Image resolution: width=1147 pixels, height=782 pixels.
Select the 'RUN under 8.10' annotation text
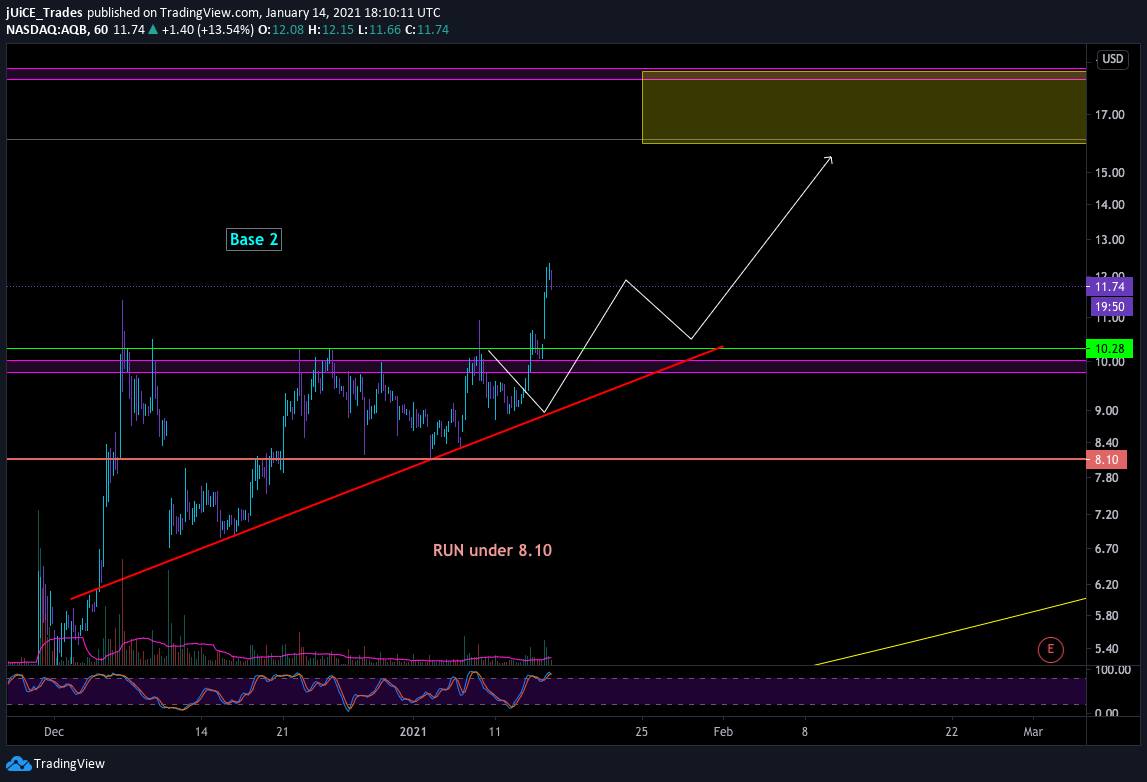pyautogui.click(x=492, y=550)
